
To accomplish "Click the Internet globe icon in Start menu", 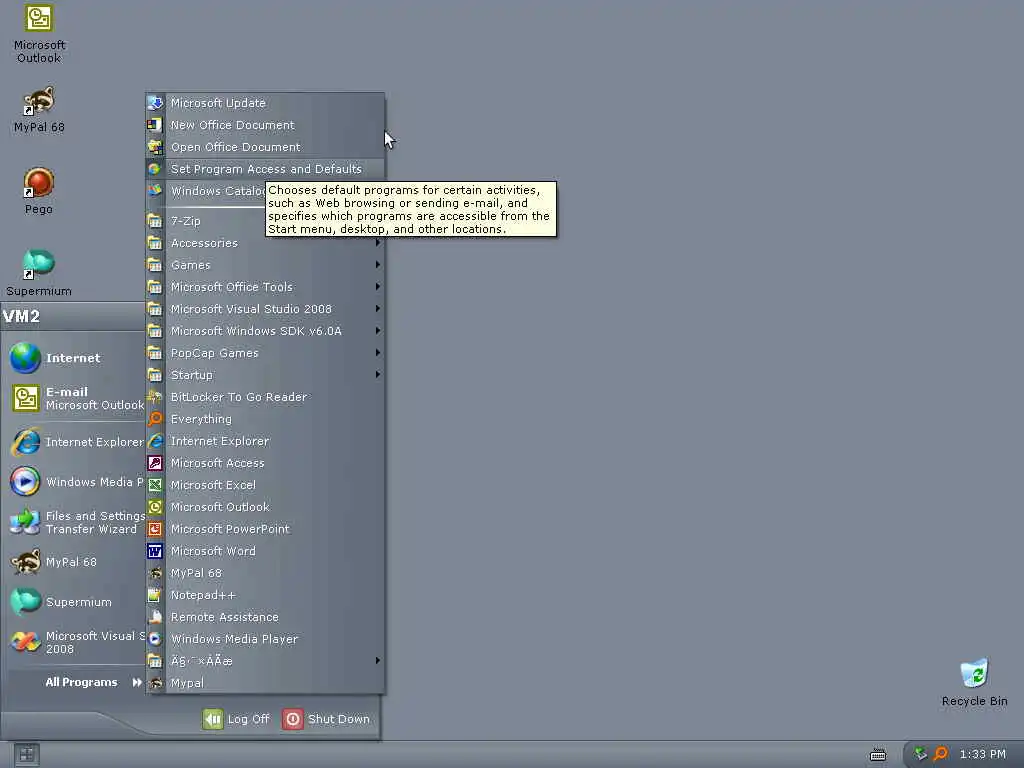I will pos(25,358).
